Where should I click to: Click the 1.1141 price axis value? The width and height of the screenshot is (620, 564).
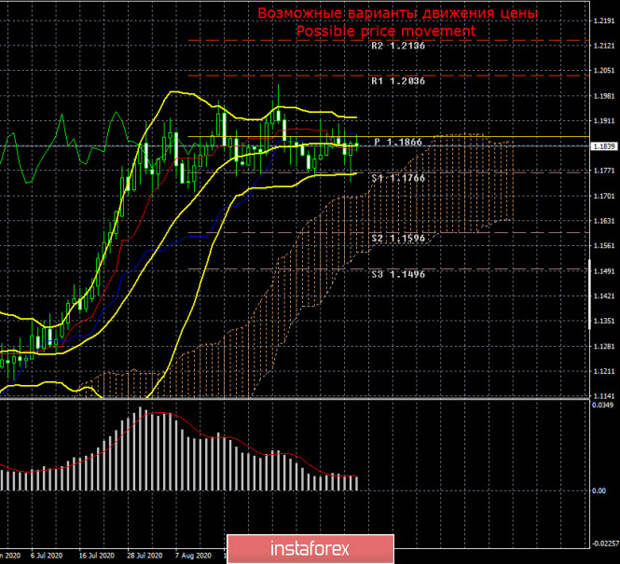click(604, 396)
